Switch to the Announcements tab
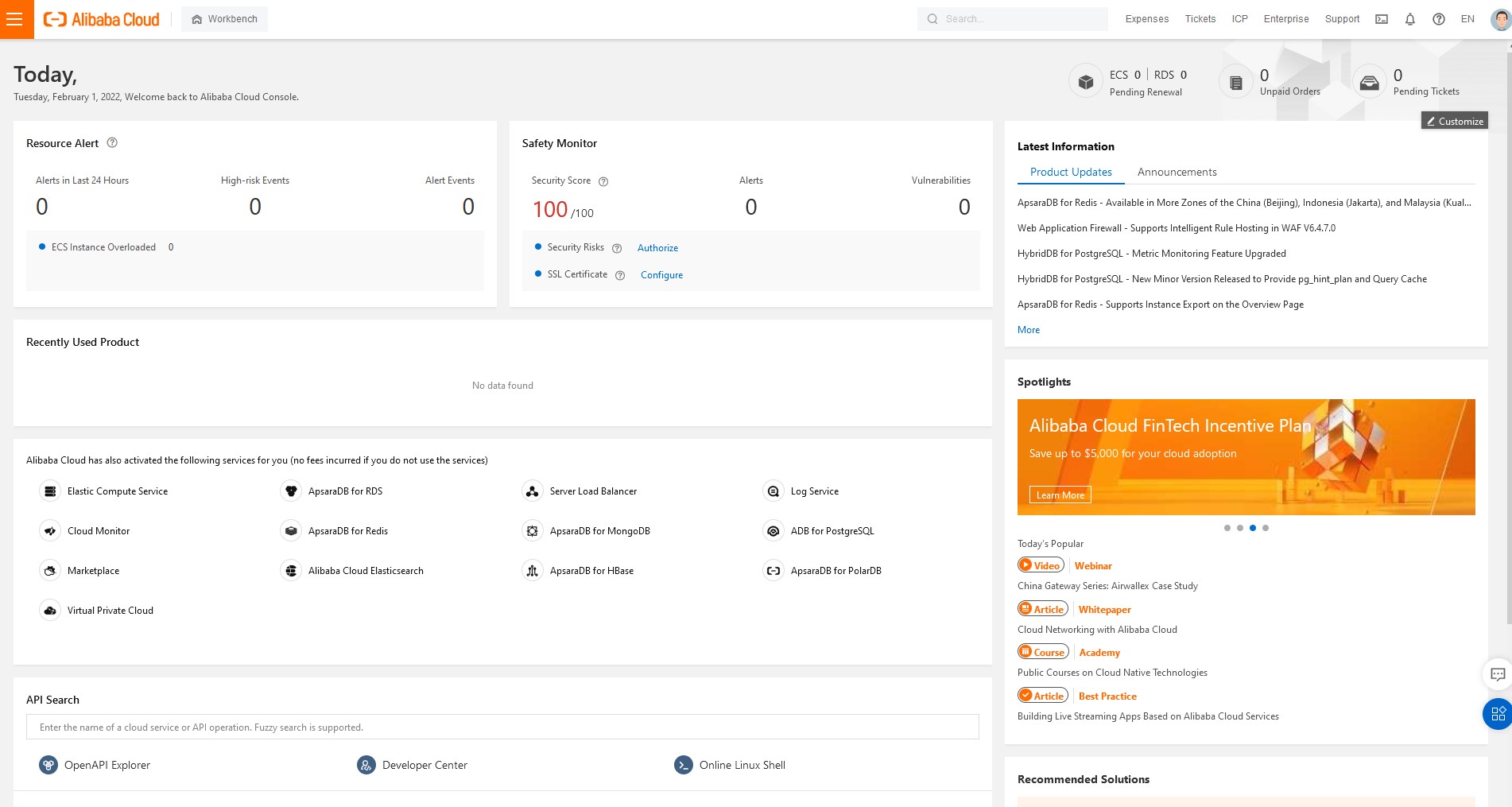The width and height of the screenshot is (1512, 807). click(x=1177, y=173)
